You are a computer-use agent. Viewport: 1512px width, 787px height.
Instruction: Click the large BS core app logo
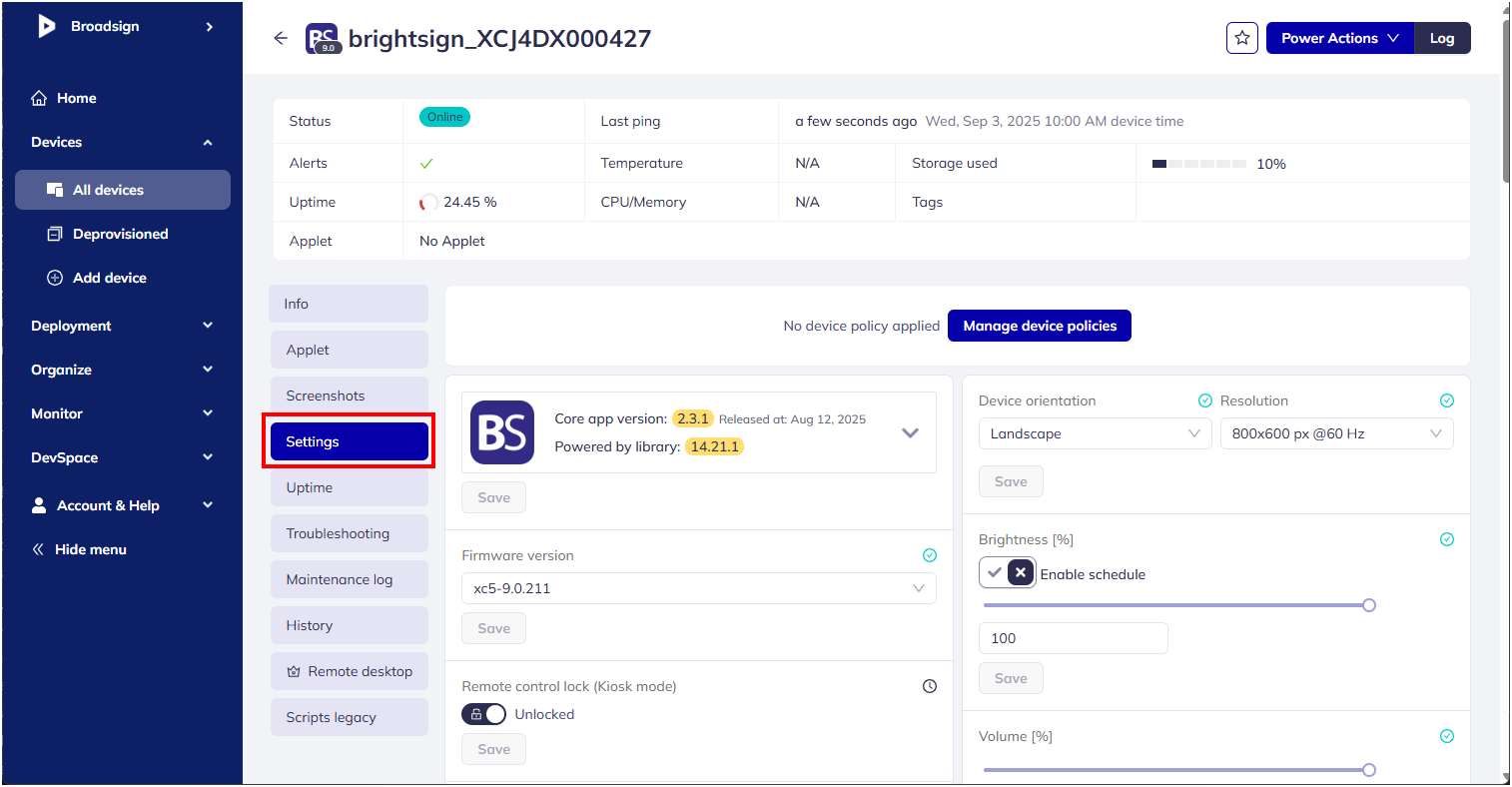coord(502,432)
